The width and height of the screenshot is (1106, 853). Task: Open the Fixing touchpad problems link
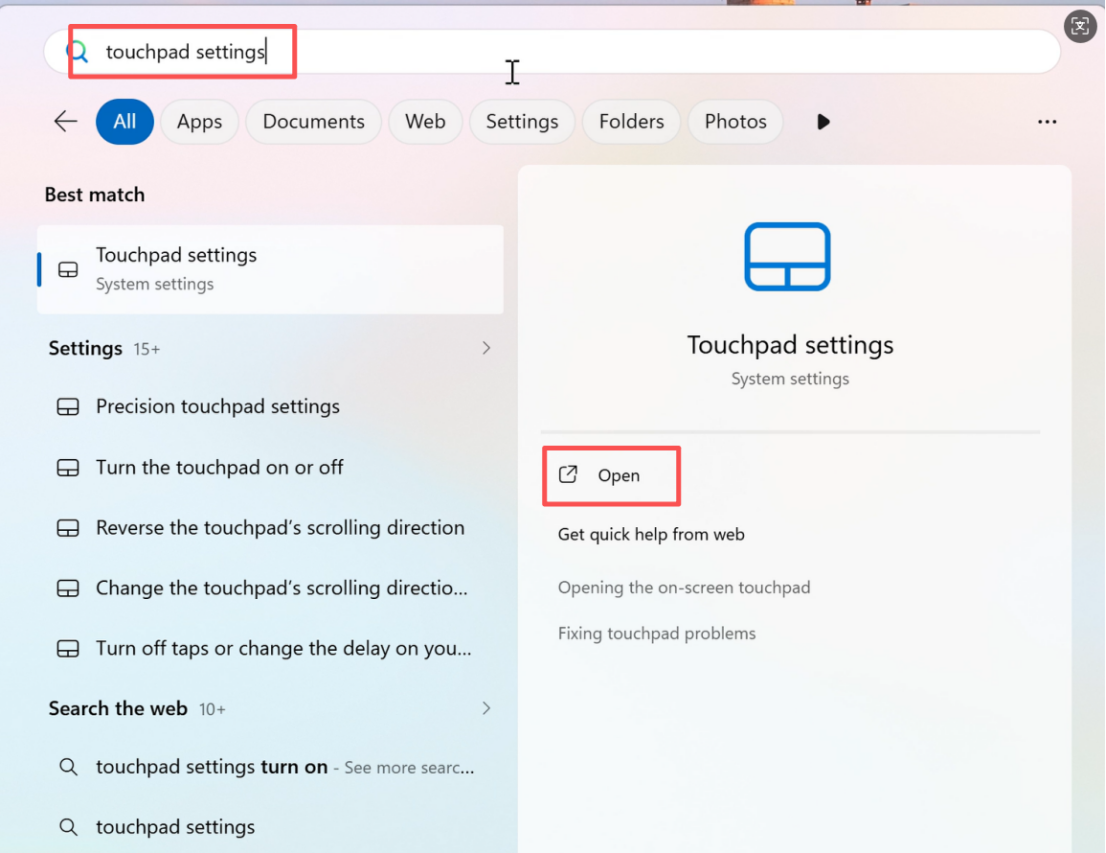point(656,633)
